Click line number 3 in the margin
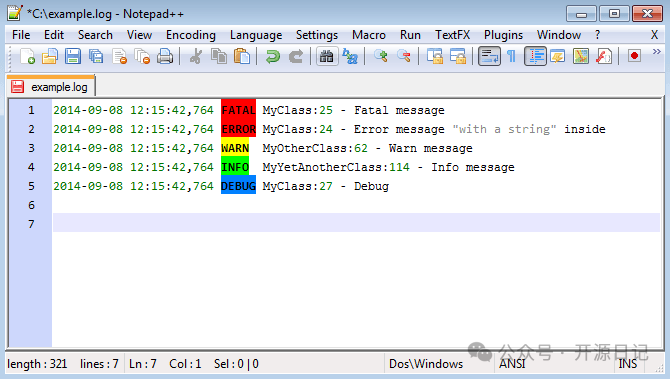Viewport: 670px width, 379px height. coord(31,148)
